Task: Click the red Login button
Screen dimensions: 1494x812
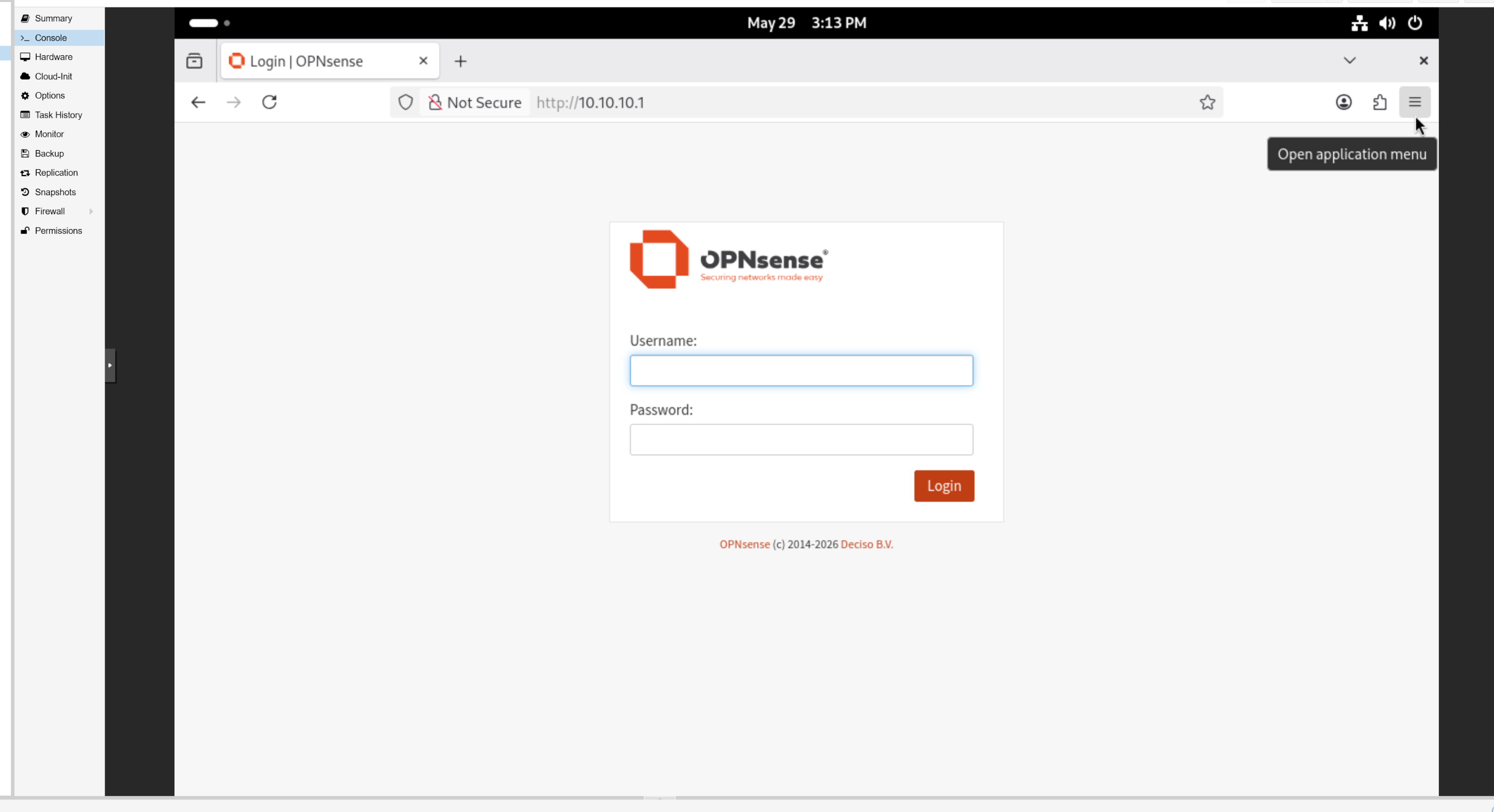Action: pyautogui.click(x=943, y=486)
